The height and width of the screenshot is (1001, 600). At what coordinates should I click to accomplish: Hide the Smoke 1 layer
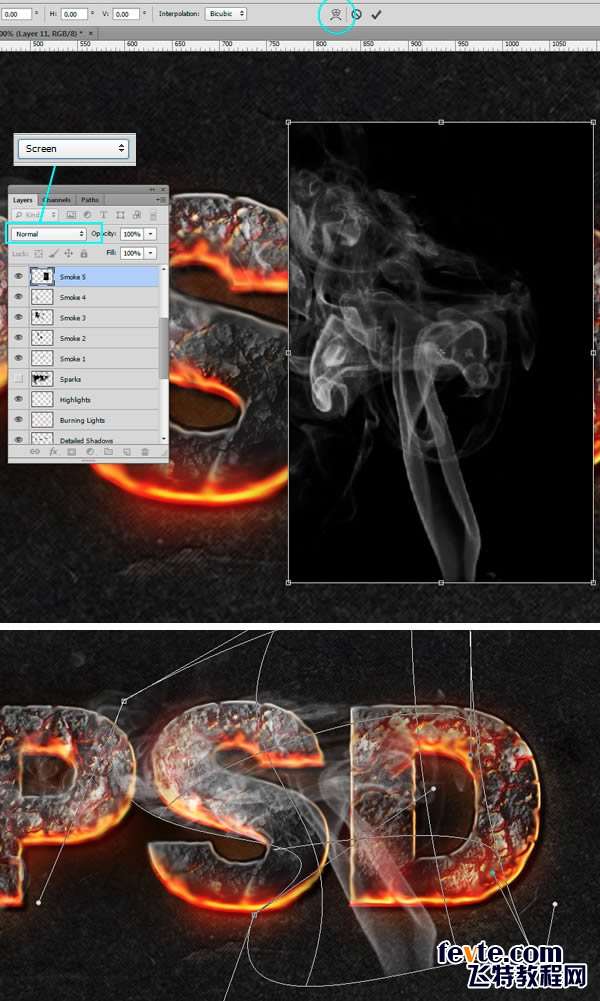[x=19, y=358]
